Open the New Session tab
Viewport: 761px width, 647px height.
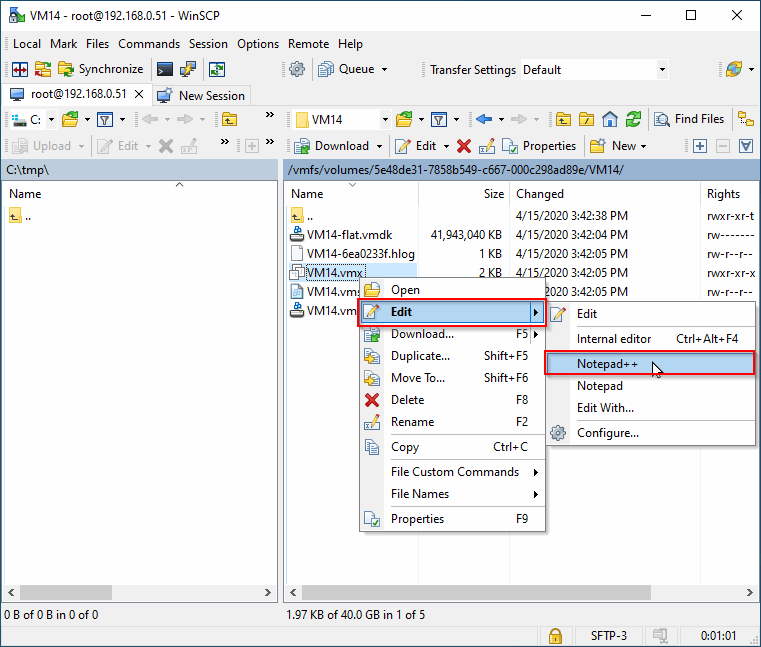coord(201,96)
